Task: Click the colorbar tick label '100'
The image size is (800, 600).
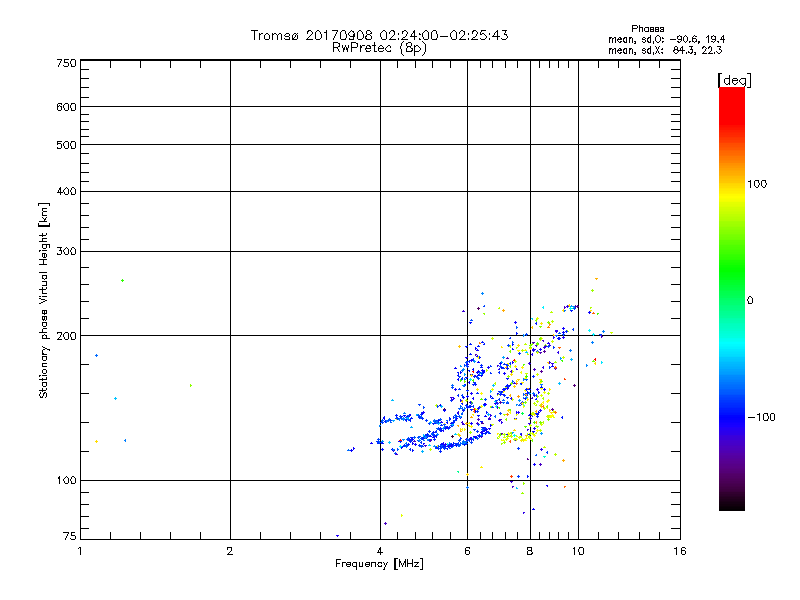Action: pyautogui.click(x=757, y=184)
